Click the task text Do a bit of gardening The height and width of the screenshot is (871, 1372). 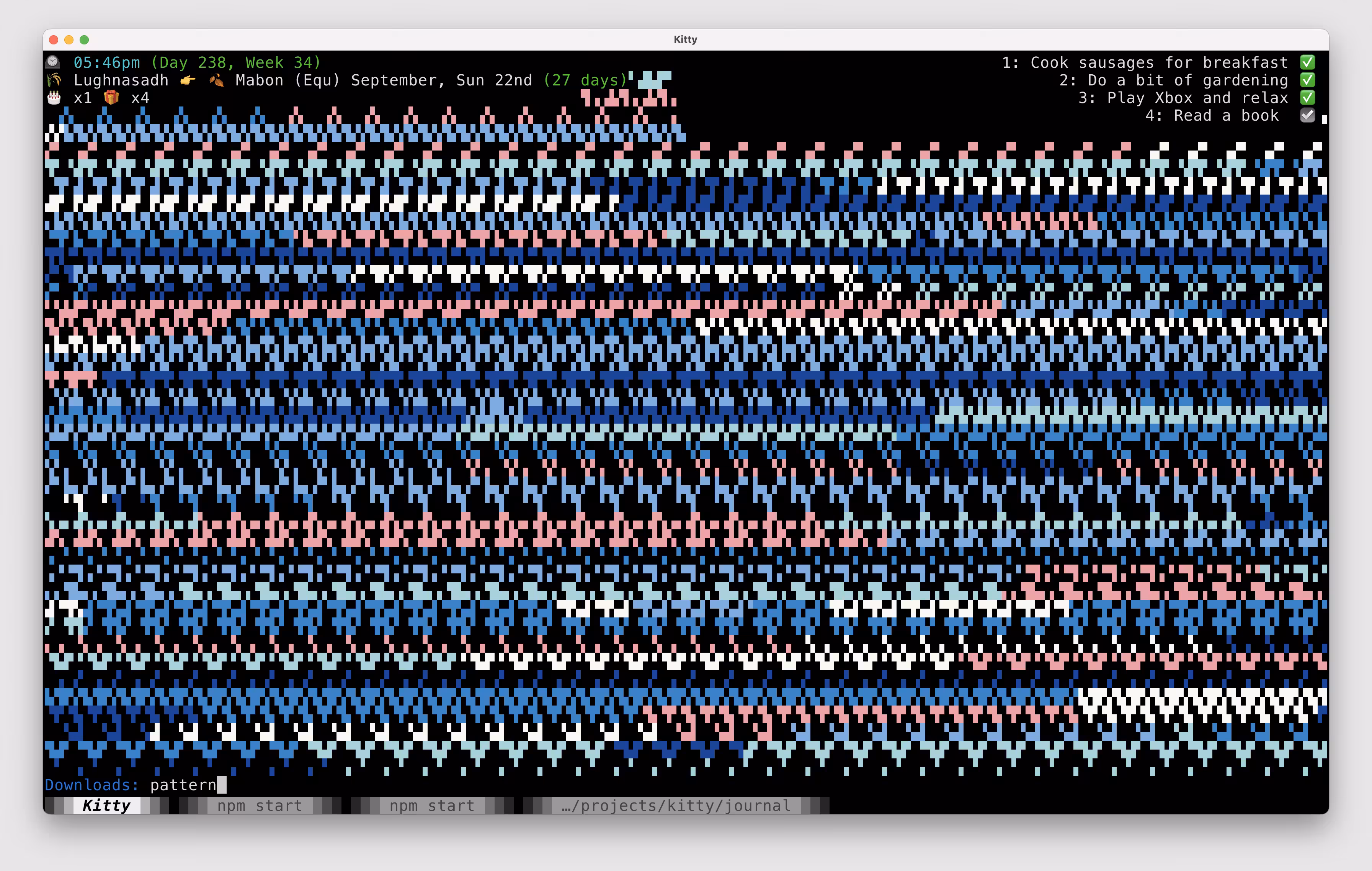coord(1188,80)
